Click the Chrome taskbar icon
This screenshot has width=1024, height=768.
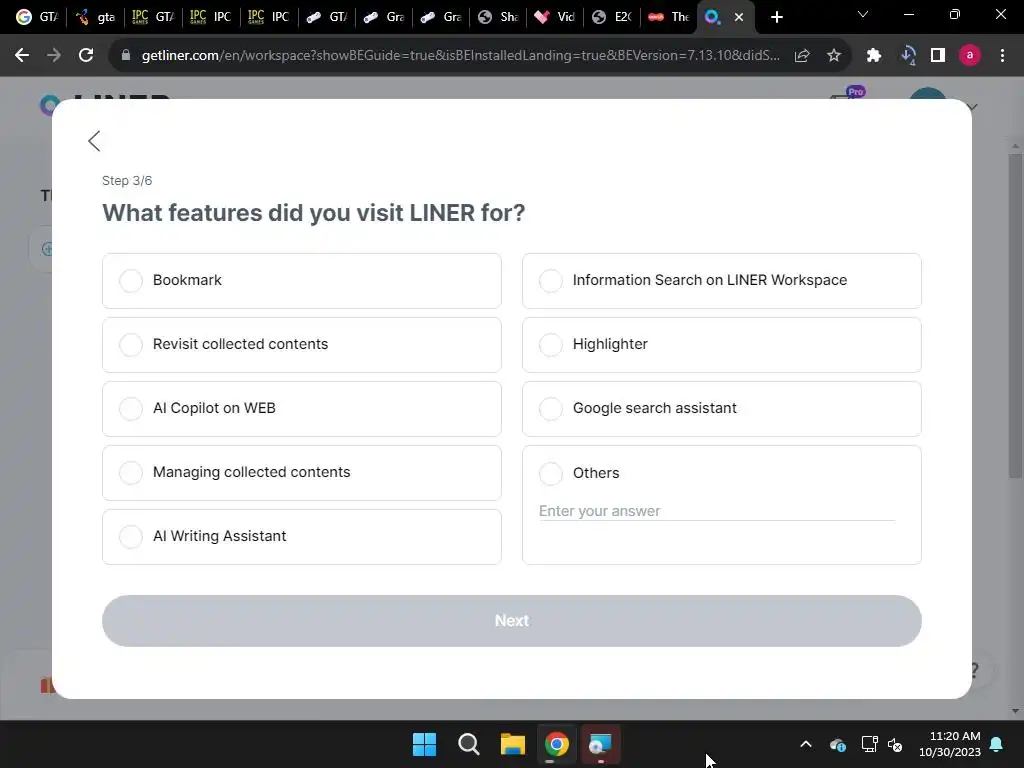[557, 744]
